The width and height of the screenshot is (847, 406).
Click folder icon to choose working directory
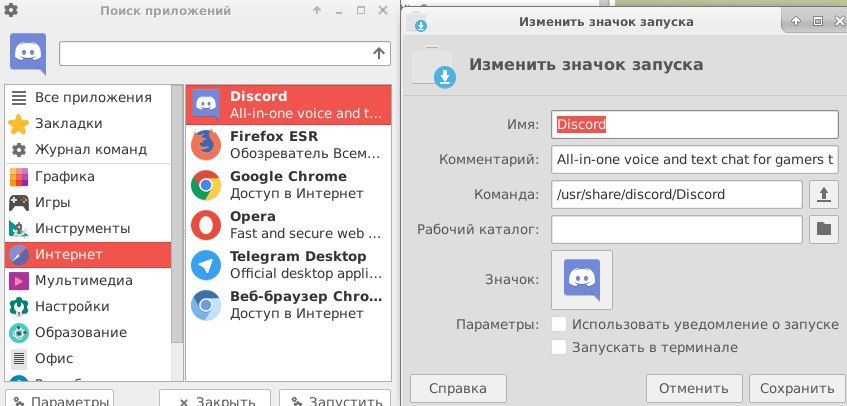pos(824,229)
